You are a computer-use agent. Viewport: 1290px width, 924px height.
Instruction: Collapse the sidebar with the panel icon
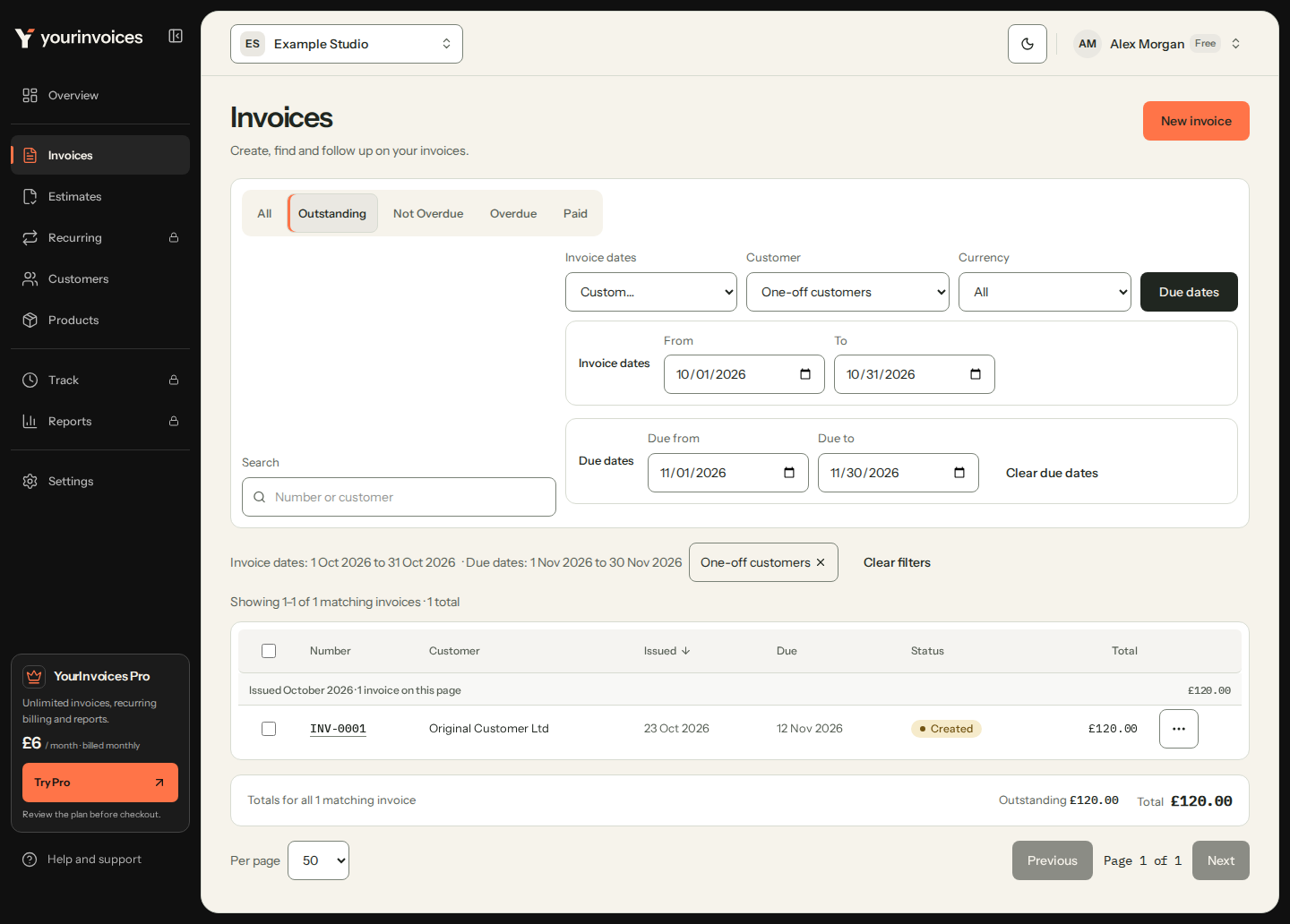pyautogui.click(x=176, y=36)
